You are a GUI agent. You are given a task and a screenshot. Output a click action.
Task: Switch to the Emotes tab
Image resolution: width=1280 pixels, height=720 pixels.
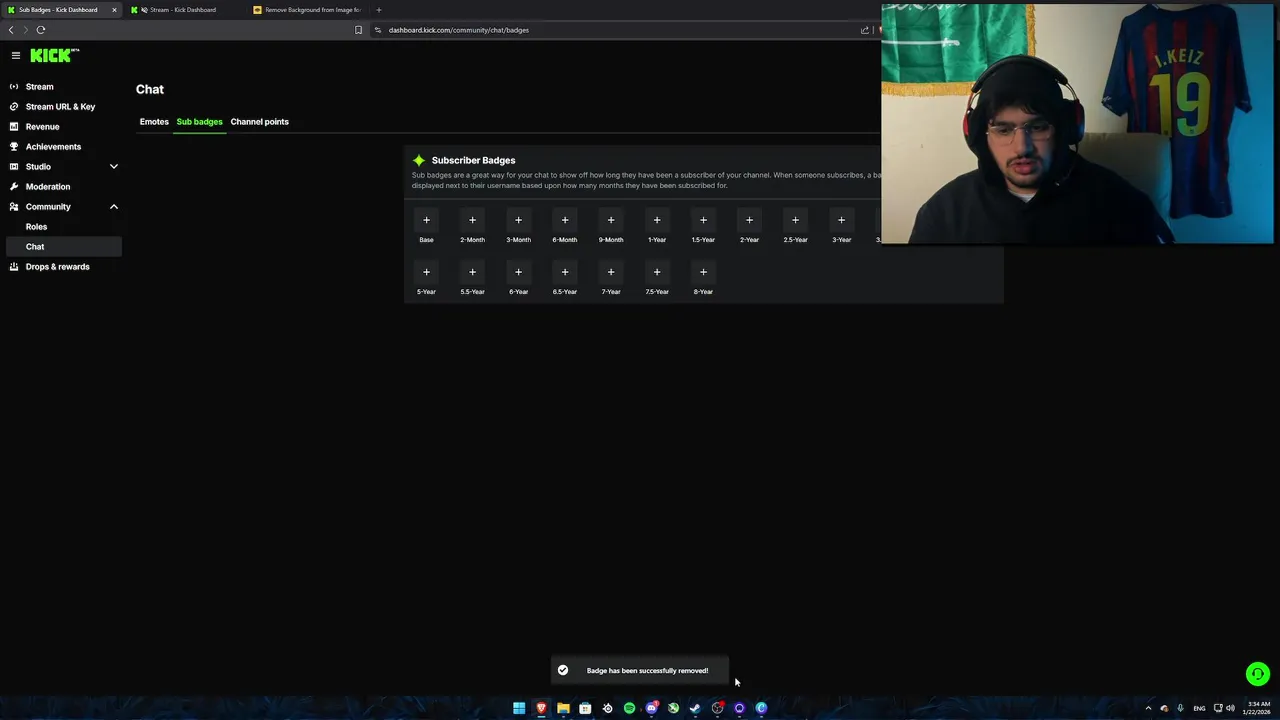tap(154, 122)
